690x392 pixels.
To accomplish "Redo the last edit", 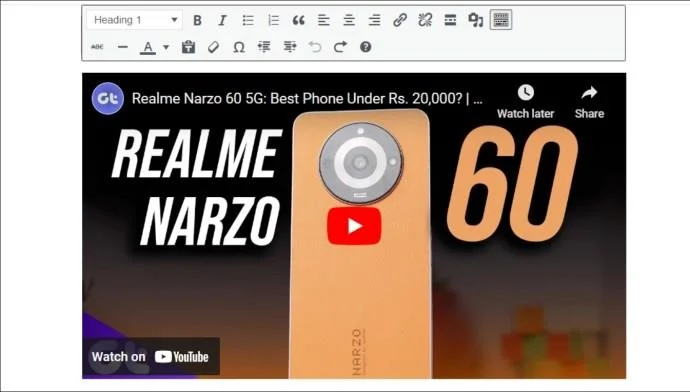I will [340, 47].
